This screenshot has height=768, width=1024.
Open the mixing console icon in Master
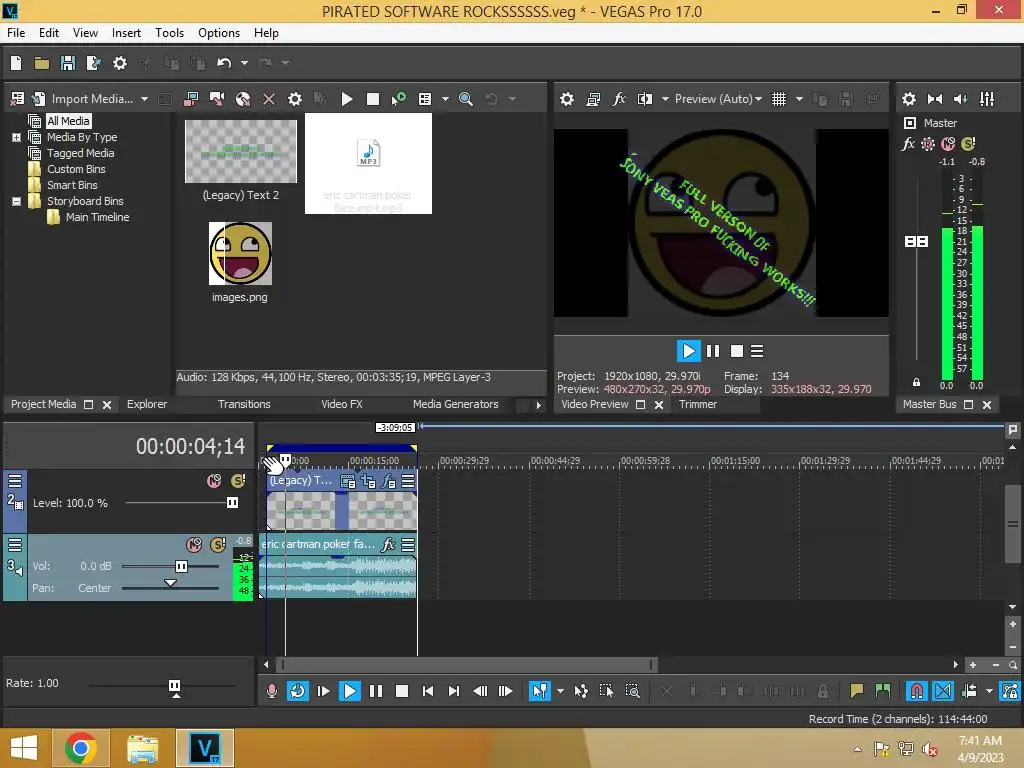[x=987, y=99]
